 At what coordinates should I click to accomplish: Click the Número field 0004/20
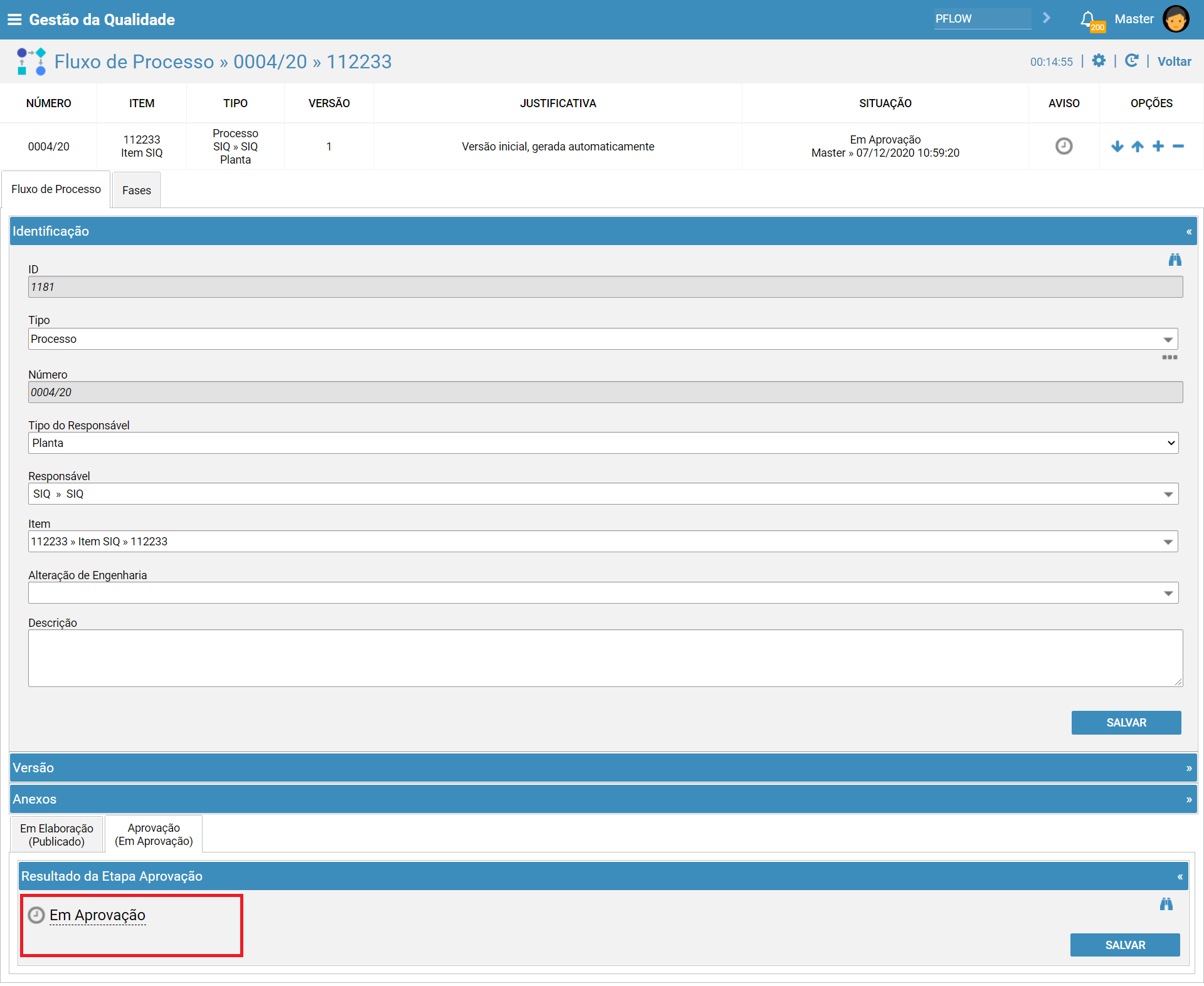[605, 392]
